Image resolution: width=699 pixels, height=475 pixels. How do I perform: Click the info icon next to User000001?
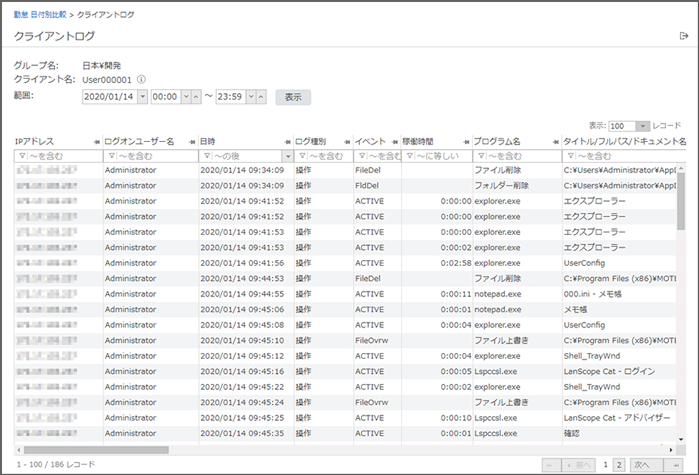(x=142, y=80)
